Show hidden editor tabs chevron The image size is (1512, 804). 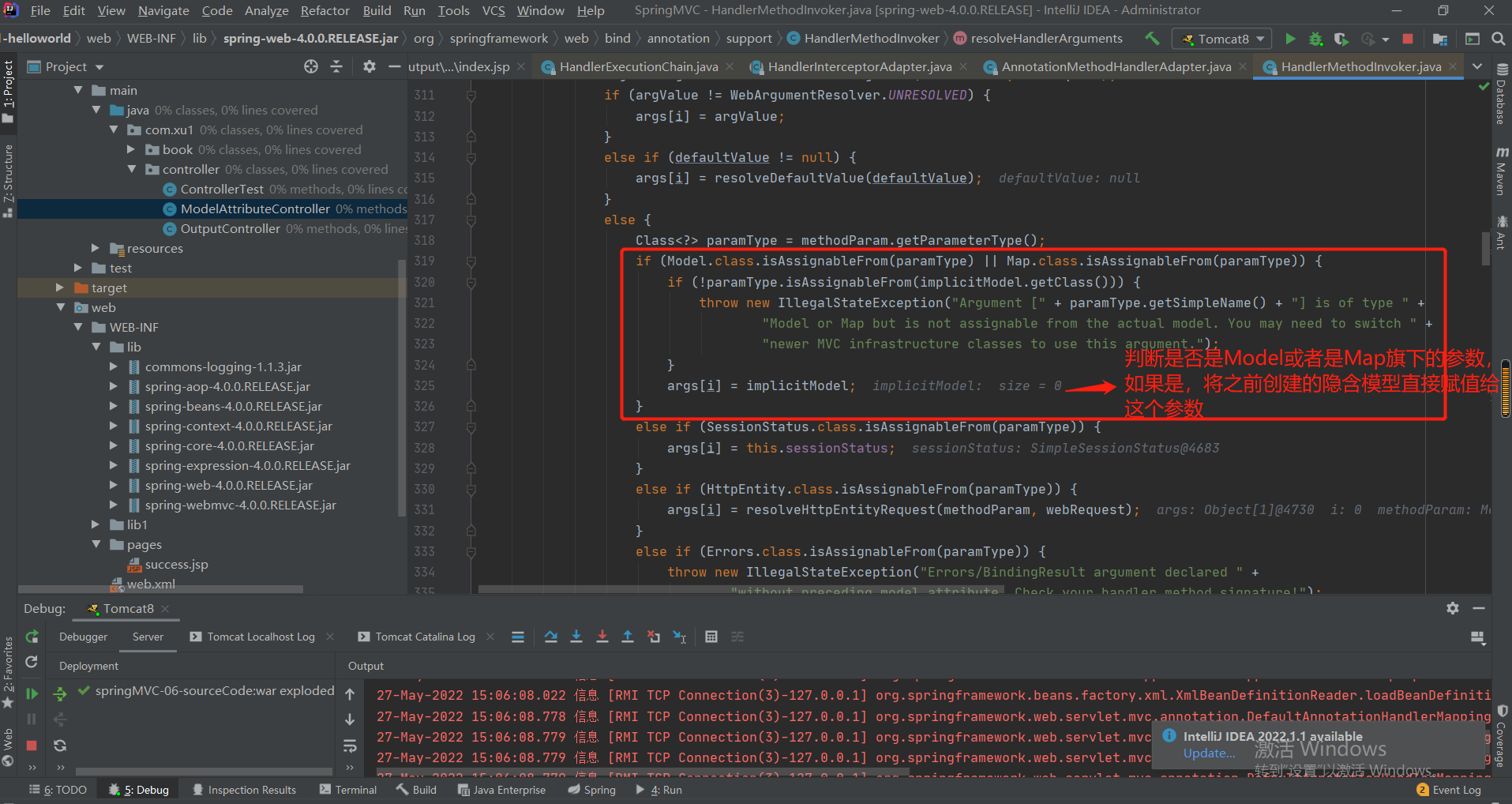pyautogui.click(x=1477, y=67)
